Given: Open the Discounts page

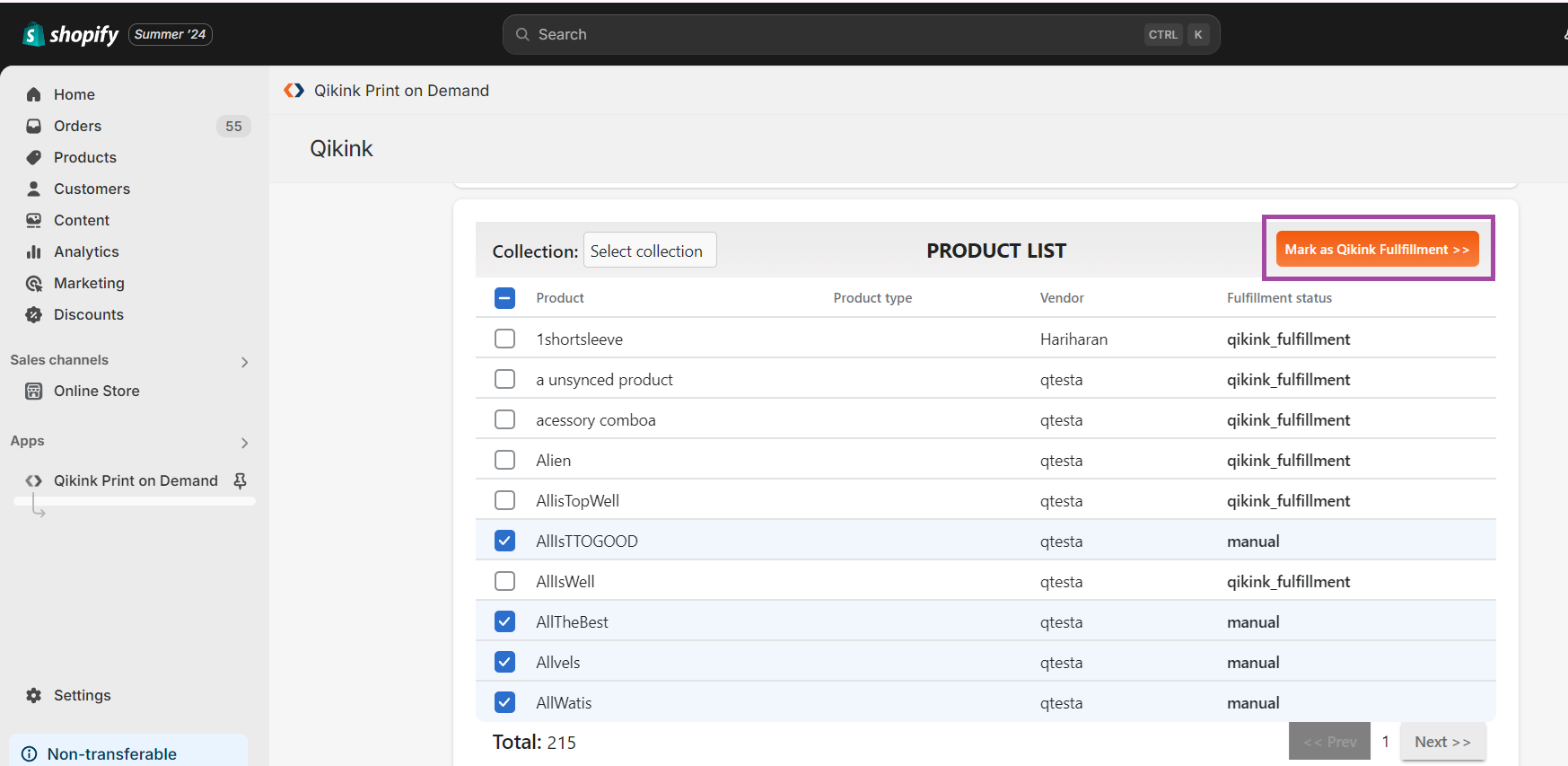Looking at the screenshot, I should pos(89,314).
